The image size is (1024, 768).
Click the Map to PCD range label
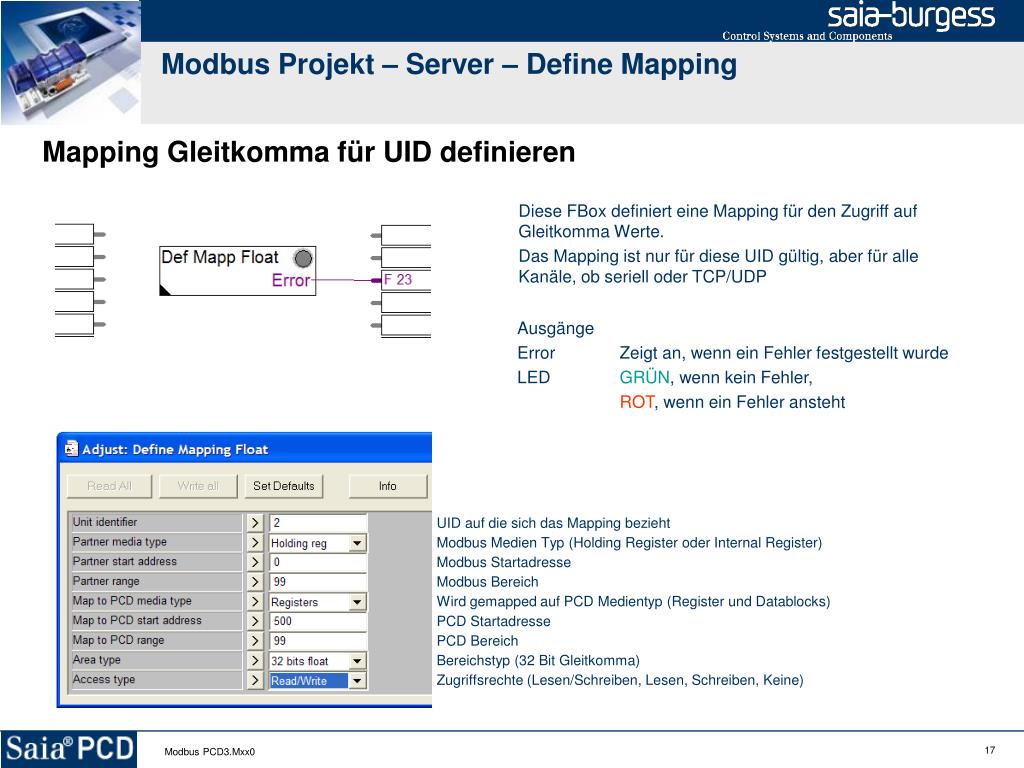point(155,640)
